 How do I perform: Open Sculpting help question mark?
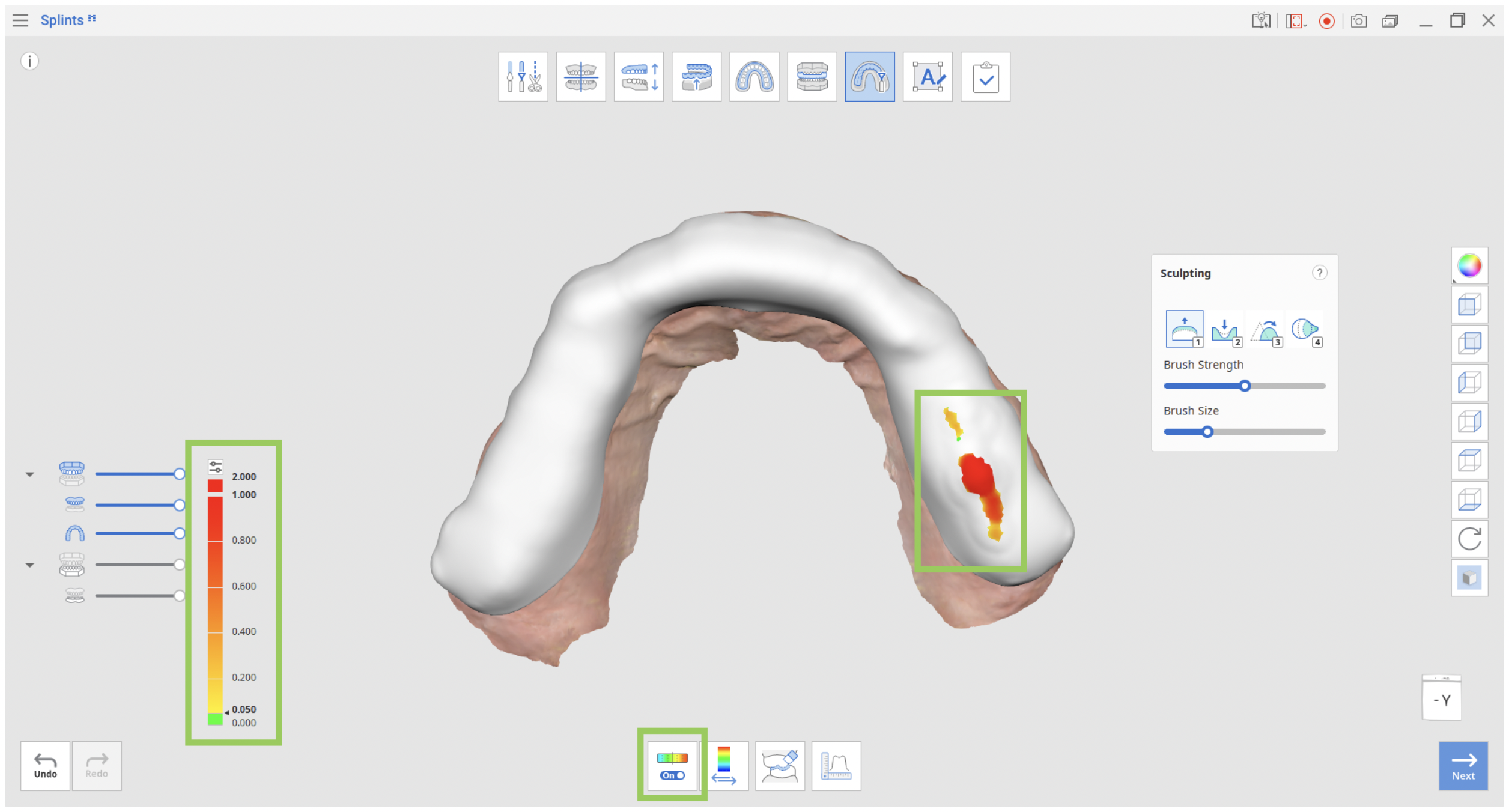tap(1319, 273)
